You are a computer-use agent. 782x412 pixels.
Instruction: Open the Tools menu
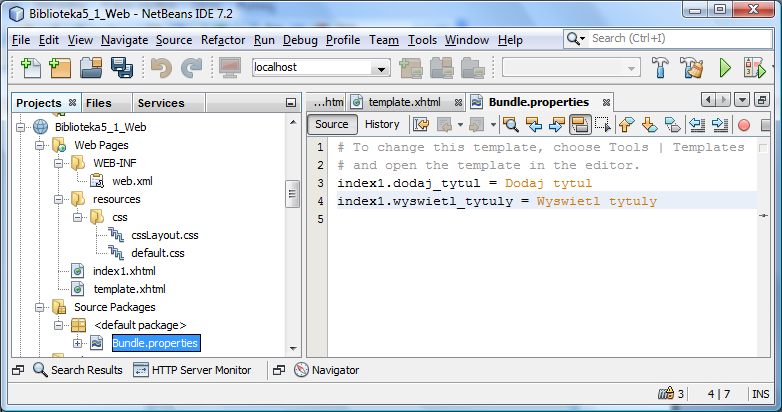422,40
